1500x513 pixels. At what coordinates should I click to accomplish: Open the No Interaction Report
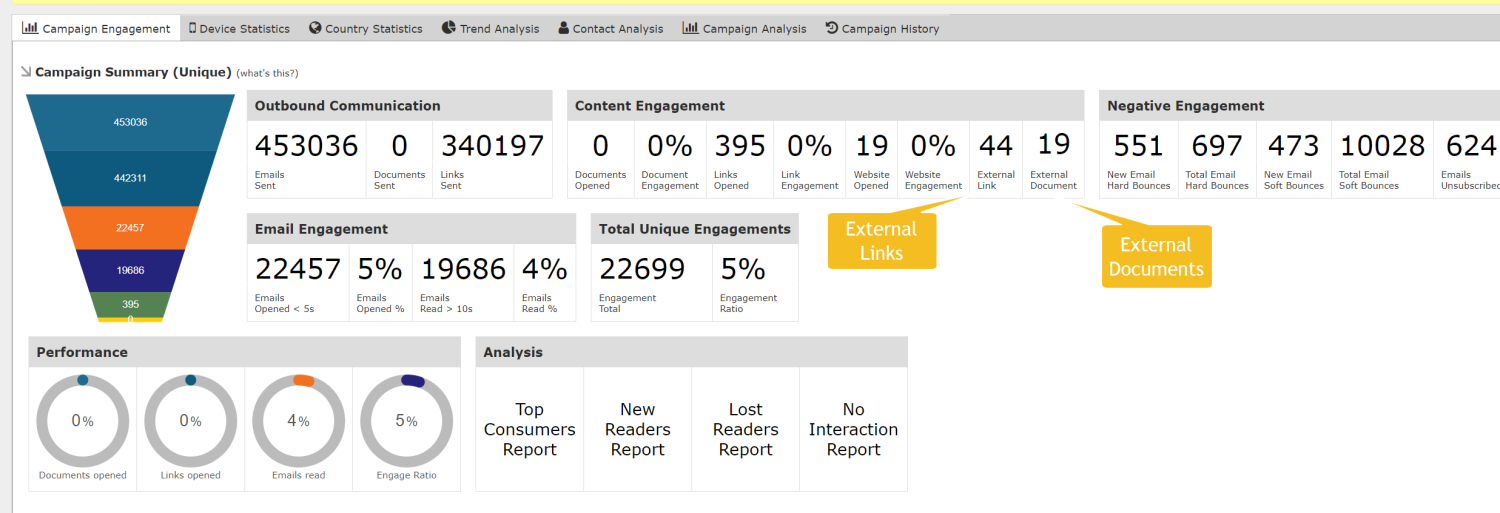pyautogui.click(x=853, y=430)
